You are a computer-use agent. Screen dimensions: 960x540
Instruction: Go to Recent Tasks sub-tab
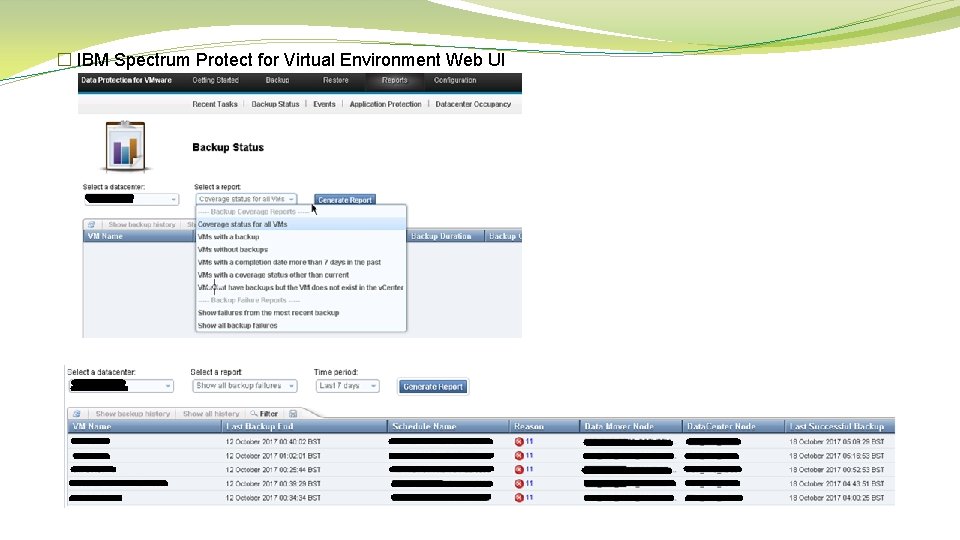click(x=215, y=104)
